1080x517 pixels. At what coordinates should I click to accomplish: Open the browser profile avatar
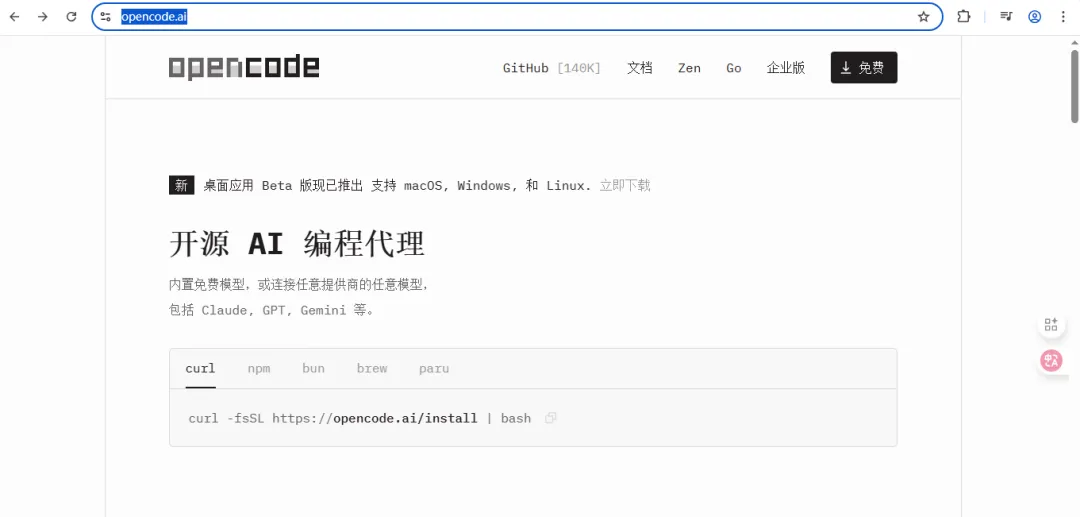coord(1035,17)
